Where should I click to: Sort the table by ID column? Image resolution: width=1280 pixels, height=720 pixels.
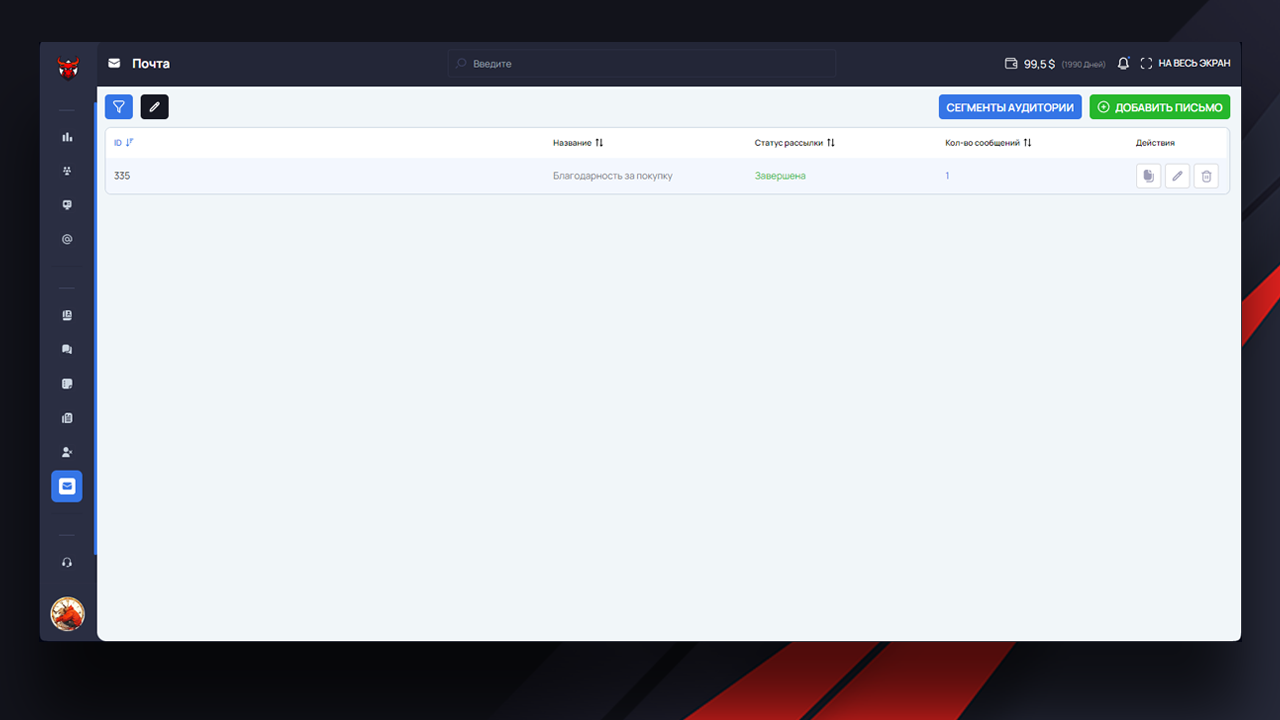click(x=123, y=143)
